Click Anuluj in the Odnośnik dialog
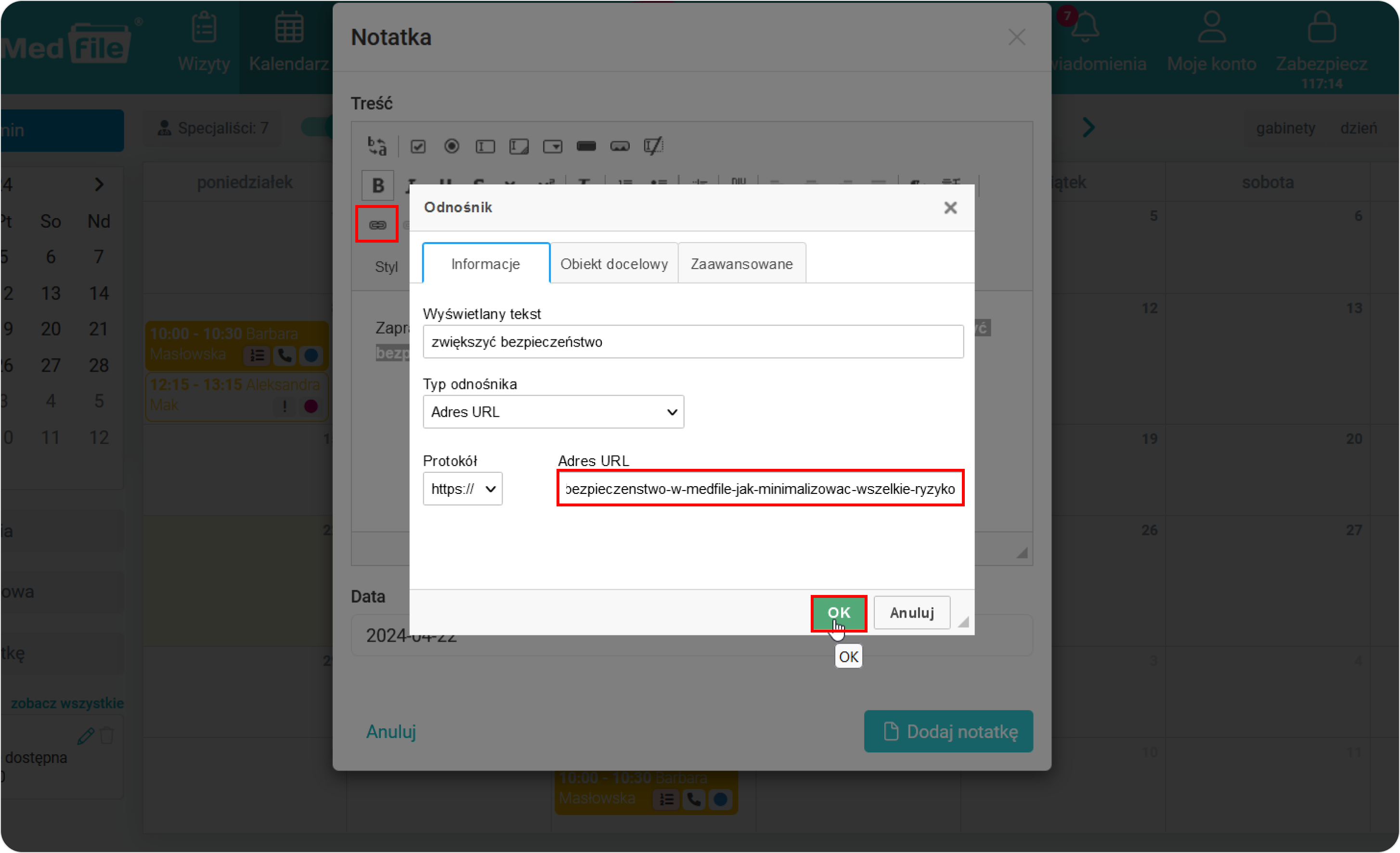This screenshot has width=1400, height=853. tap(911, 613)
